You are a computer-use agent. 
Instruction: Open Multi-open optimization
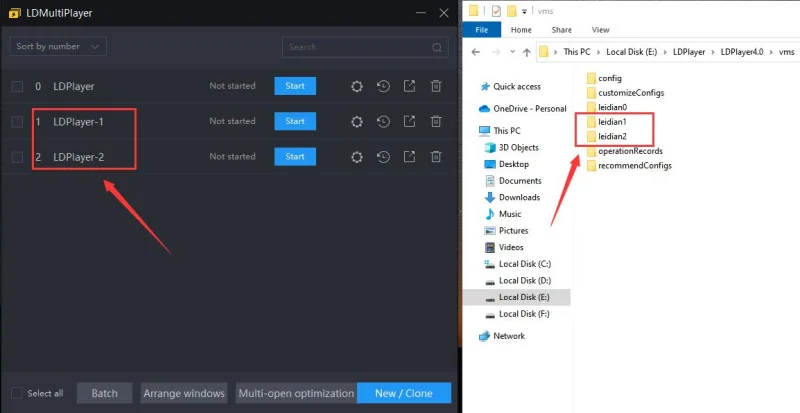(296, 393)
